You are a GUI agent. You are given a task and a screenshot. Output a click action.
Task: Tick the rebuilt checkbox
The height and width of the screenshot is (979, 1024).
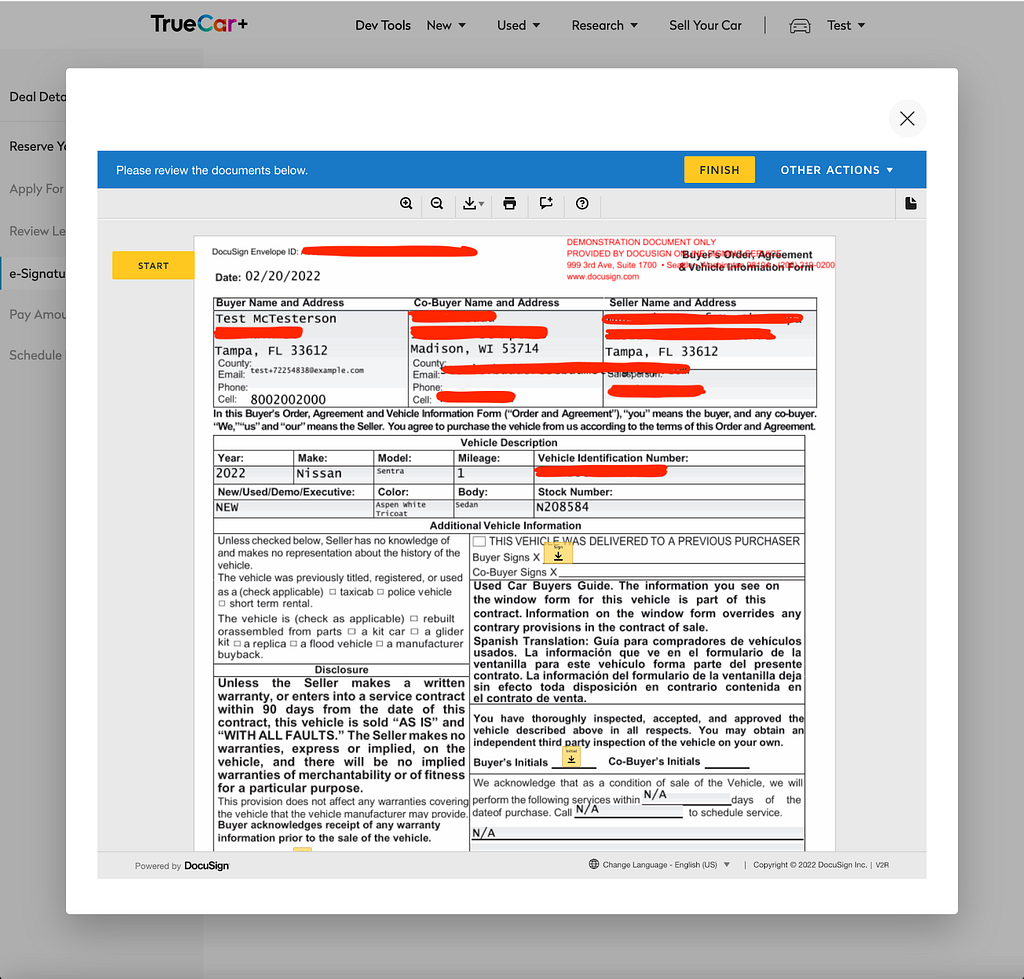pos(414,618)
